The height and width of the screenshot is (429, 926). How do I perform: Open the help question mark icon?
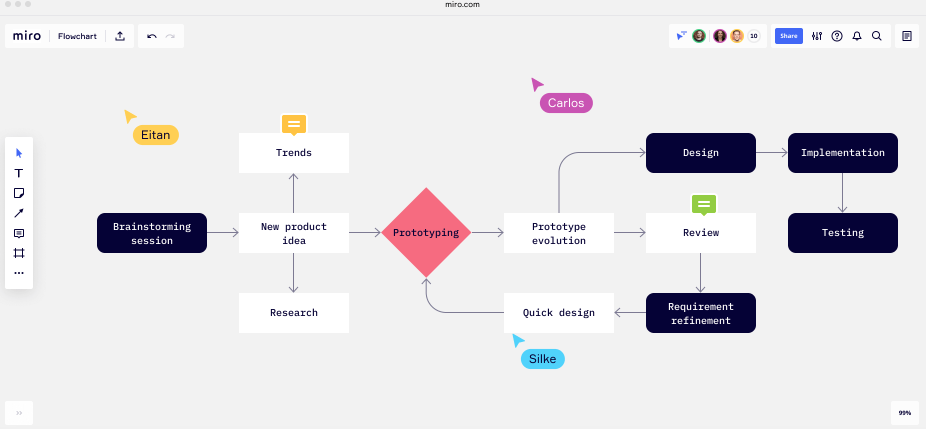pyautogui.click(x=837, y=36)
